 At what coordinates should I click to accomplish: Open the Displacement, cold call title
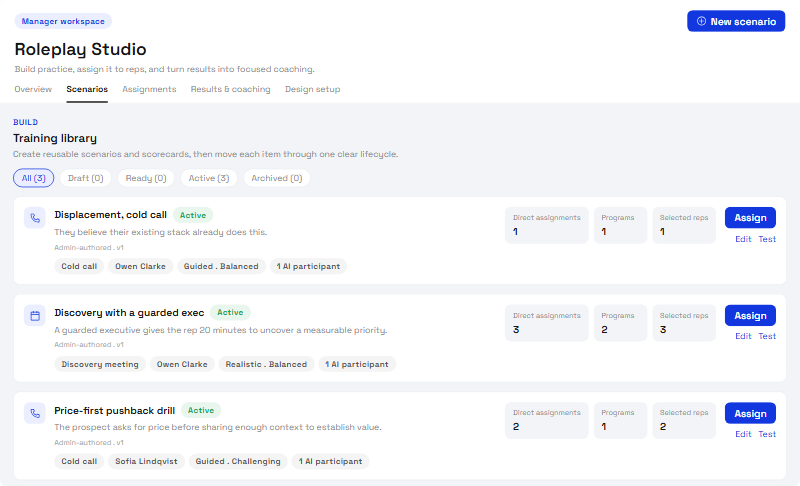tap(111, 215)
